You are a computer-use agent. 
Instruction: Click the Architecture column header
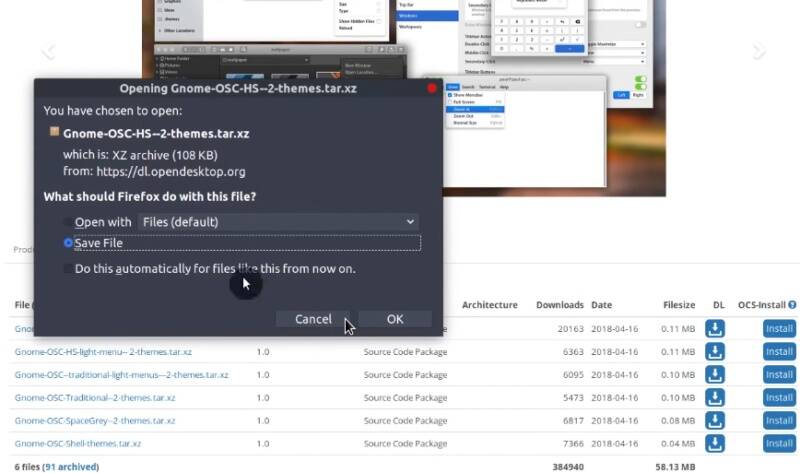489,305
